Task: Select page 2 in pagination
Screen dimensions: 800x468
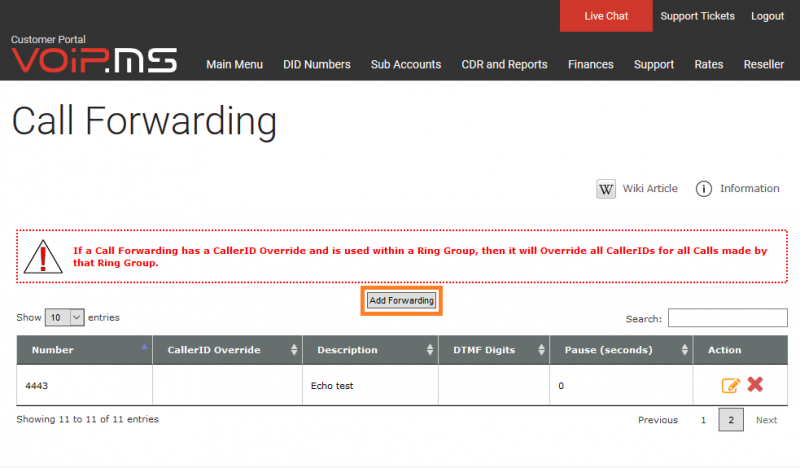Action: pos(731,420)
